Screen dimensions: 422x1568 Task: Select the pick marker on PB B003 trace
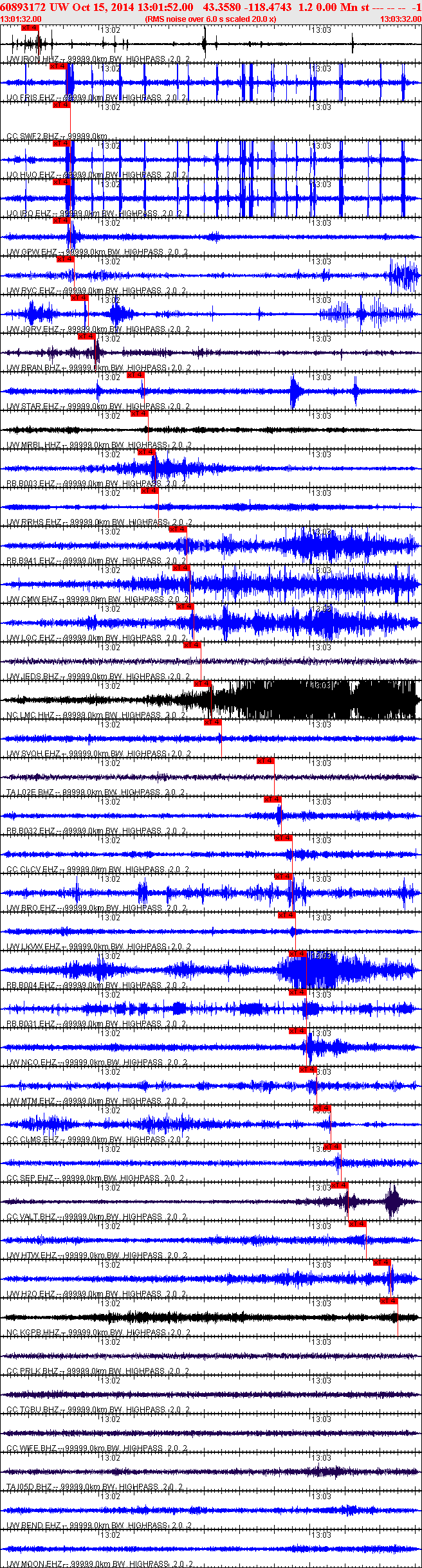coord(146,452)
